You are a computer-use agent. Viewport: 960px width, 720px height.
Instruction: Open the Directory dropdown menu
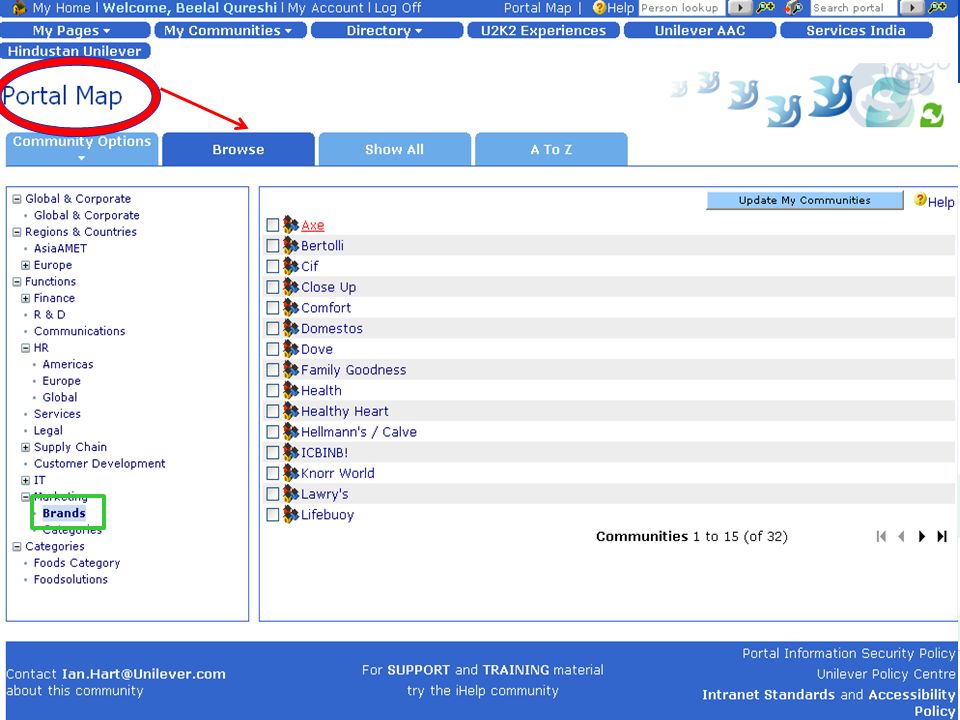coord(387,30)
